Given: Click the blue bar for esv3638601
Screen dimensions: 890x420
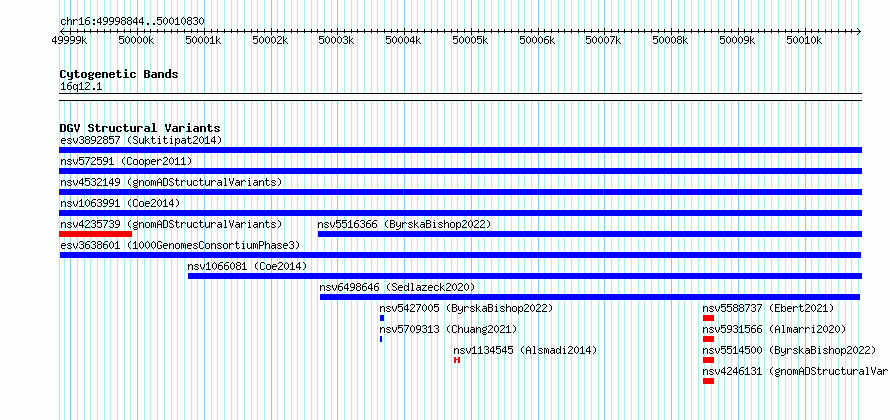Looking at the screenshot, I should pyautogui.click(x=460, y=255).
